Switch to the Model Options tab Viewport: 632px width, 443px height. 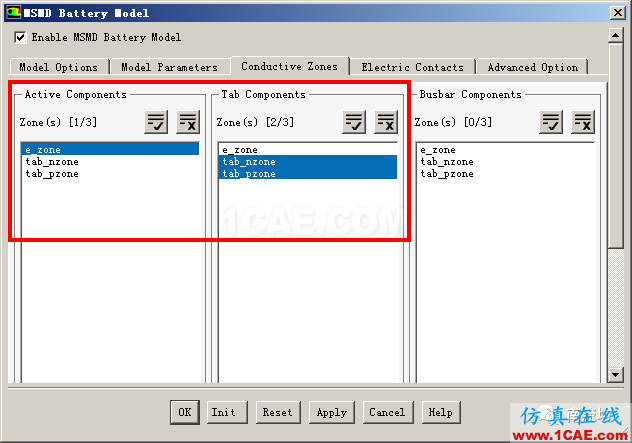coord(59,67)
